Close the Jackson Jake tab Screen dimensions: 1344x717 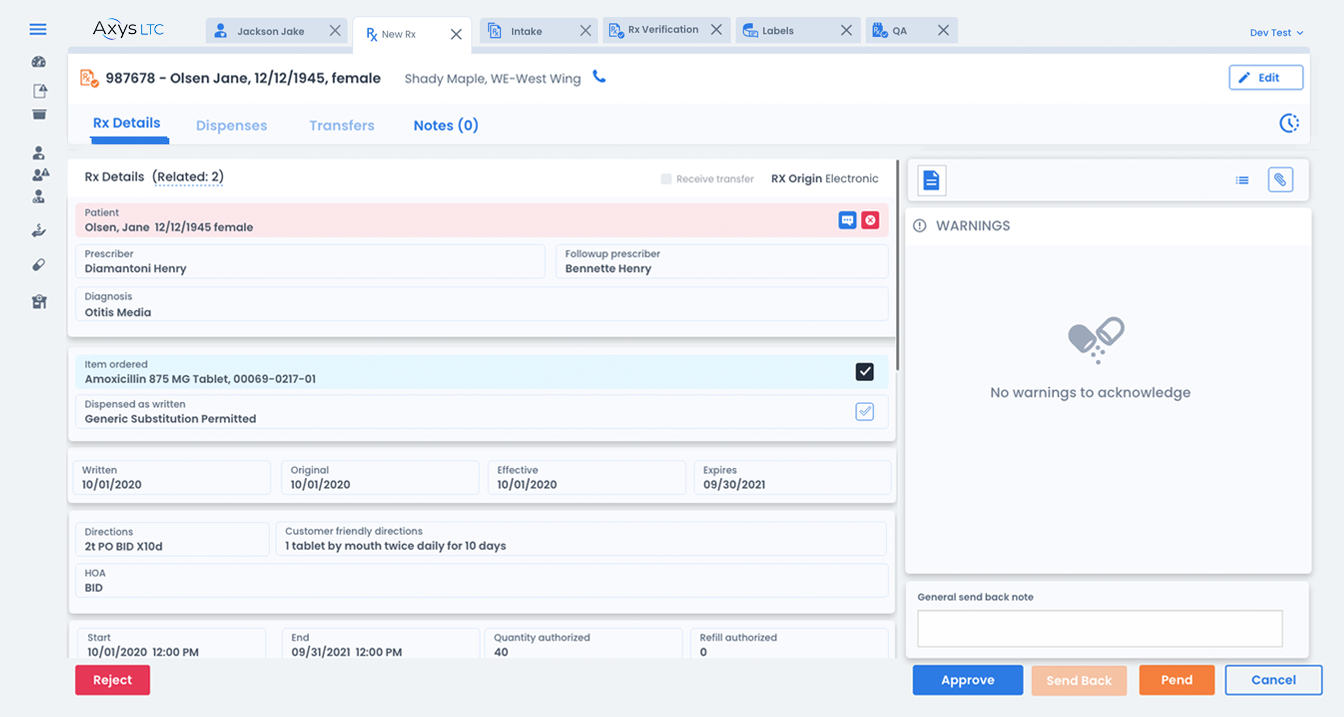tap(335, 31)
